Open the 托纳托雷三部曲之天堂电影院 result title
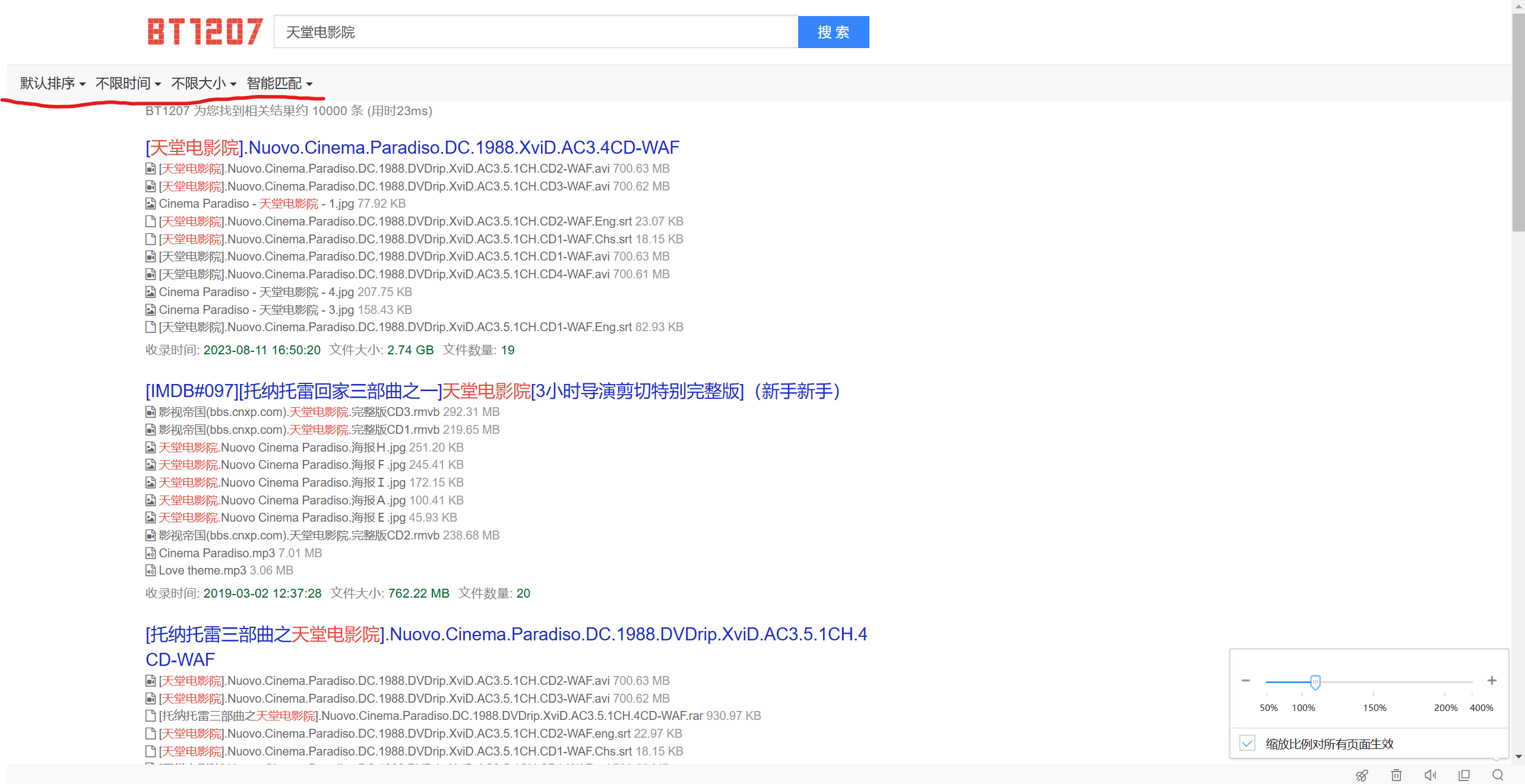 (506, 634)
